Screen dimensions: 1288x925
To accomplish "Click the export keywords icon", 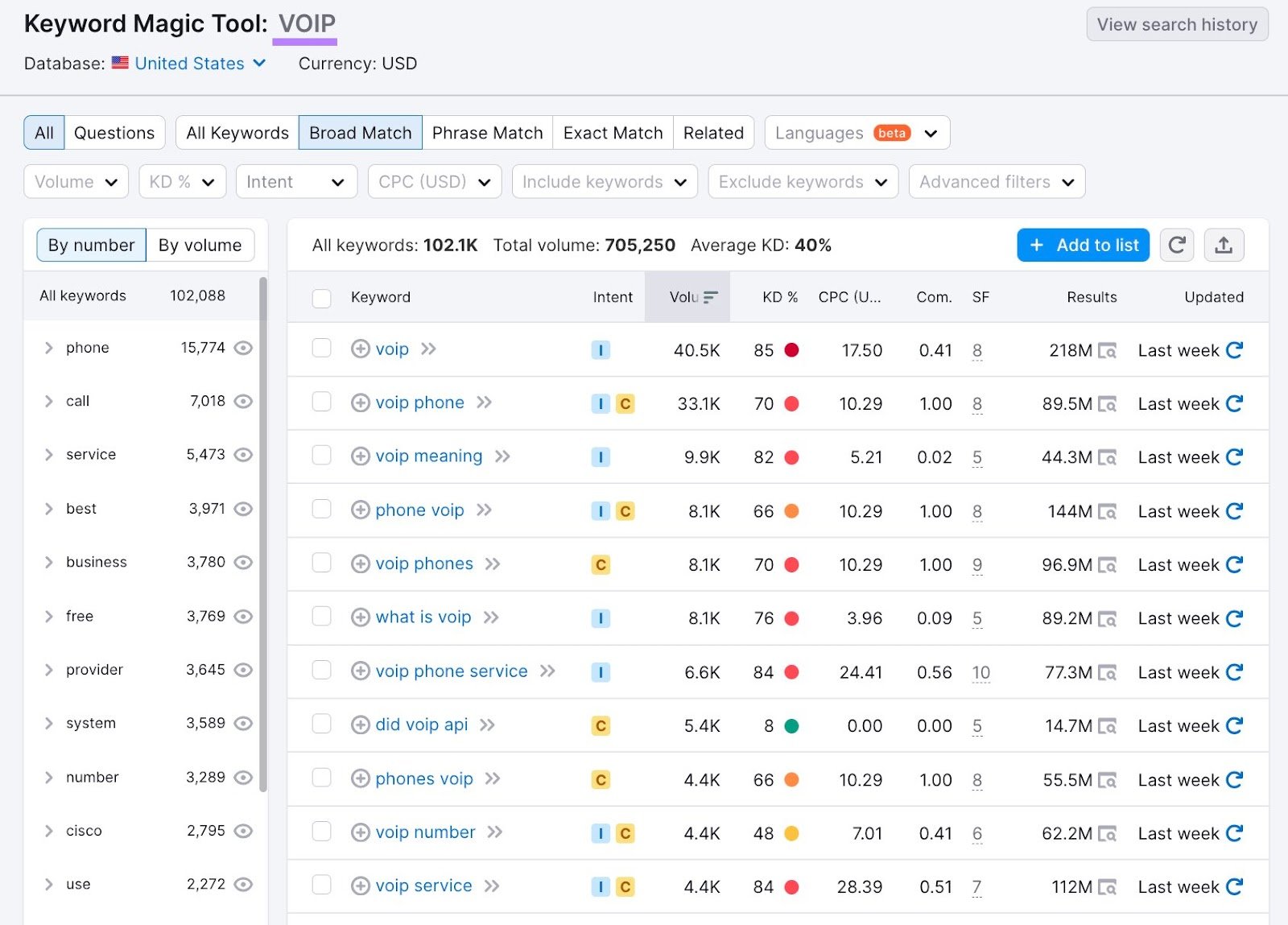I will (1224, 245).
